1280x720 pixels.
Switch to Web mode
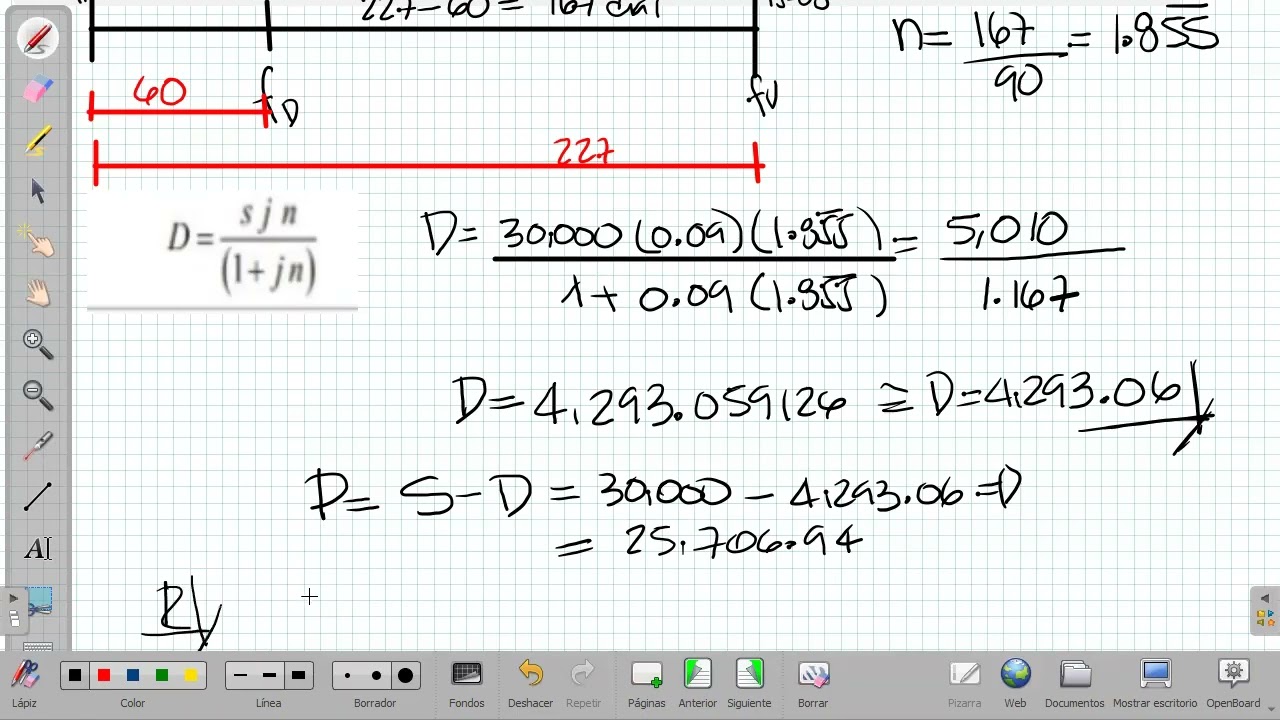pyautogui.click(x=1015, y=684)
